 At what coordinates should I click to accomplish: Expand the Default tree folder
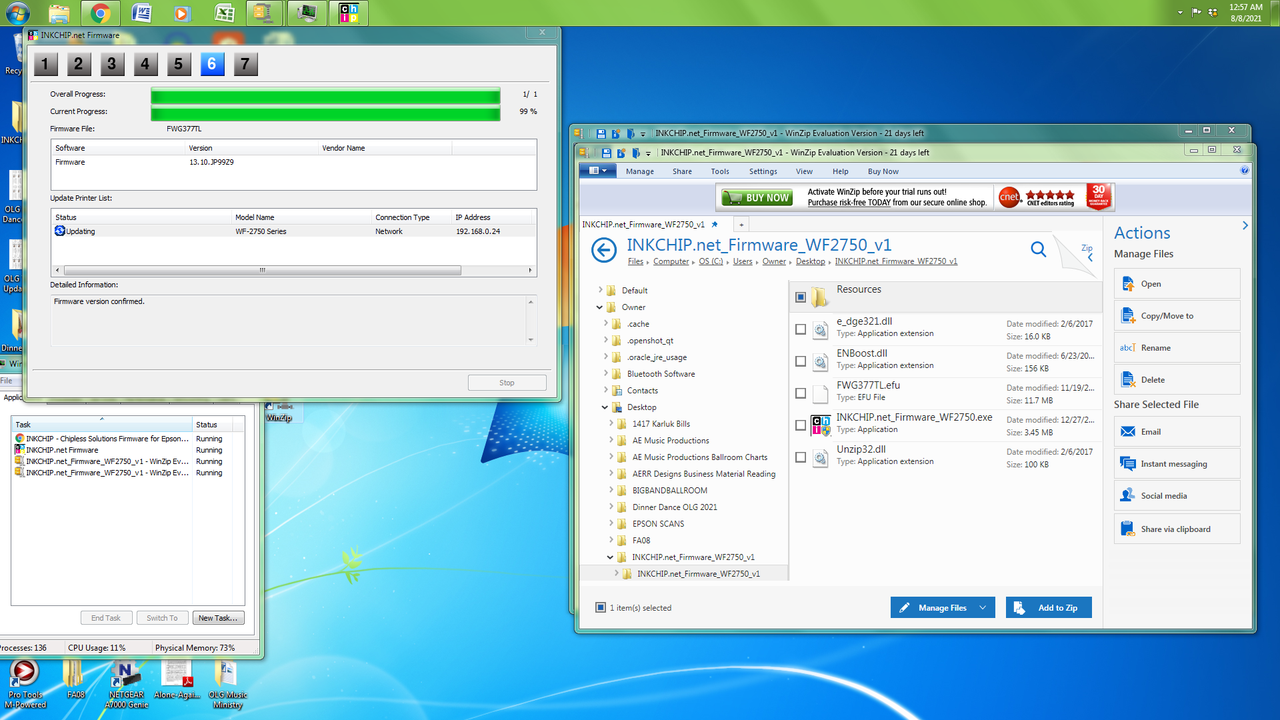tap(600, 290)
